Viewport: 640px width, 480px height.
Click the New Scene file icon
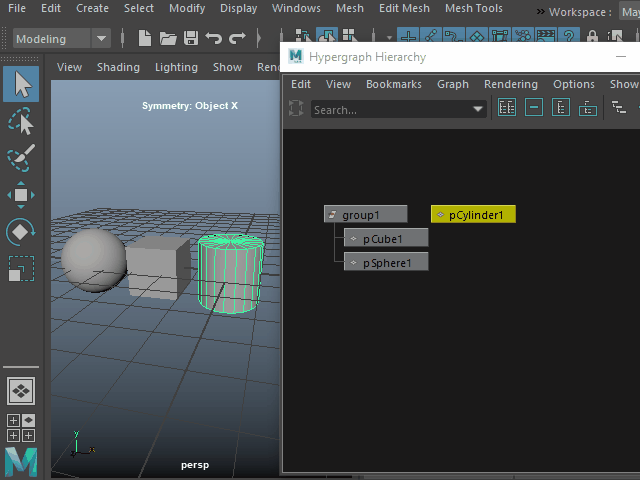coord(144,39)
